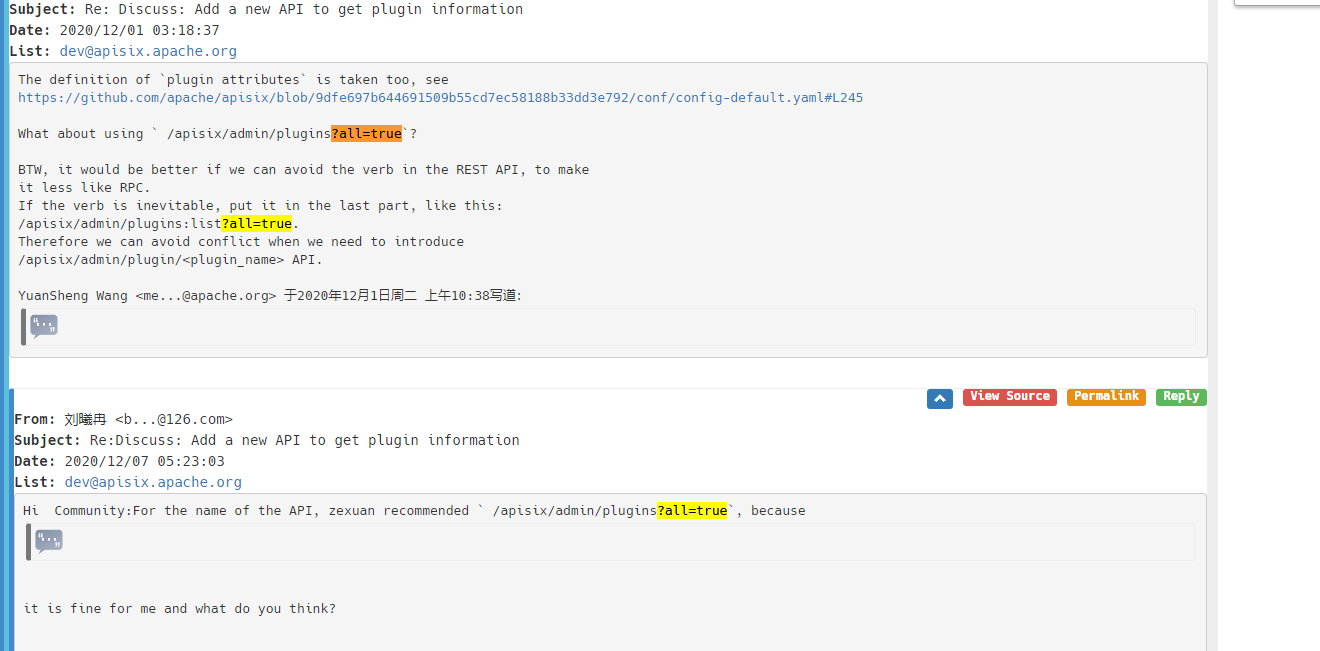1320x651 pixels.
Task: Open dev@apisix.apache.org list link in second email
Action: (x=153, y=482)
